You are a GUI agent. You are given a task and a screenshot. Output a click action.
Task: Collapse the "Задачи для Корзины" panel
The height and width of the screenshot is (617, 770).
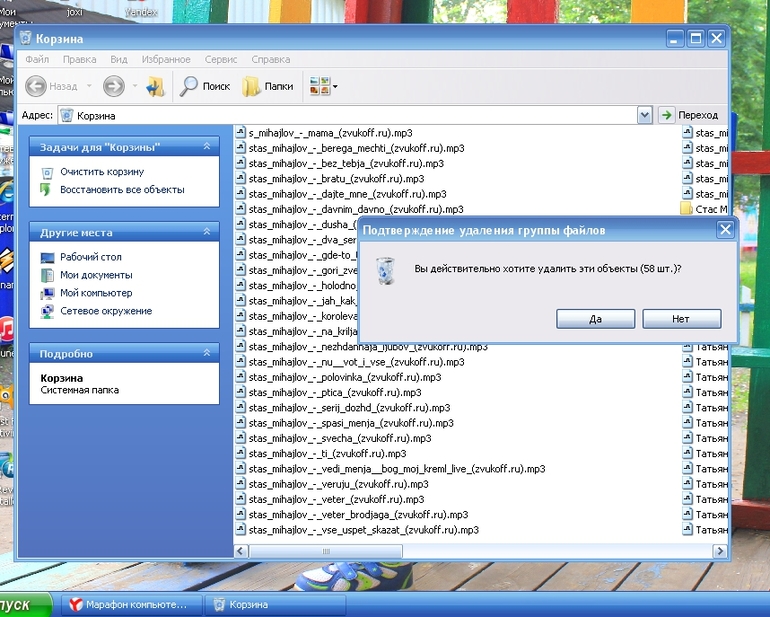coord(207,147)
